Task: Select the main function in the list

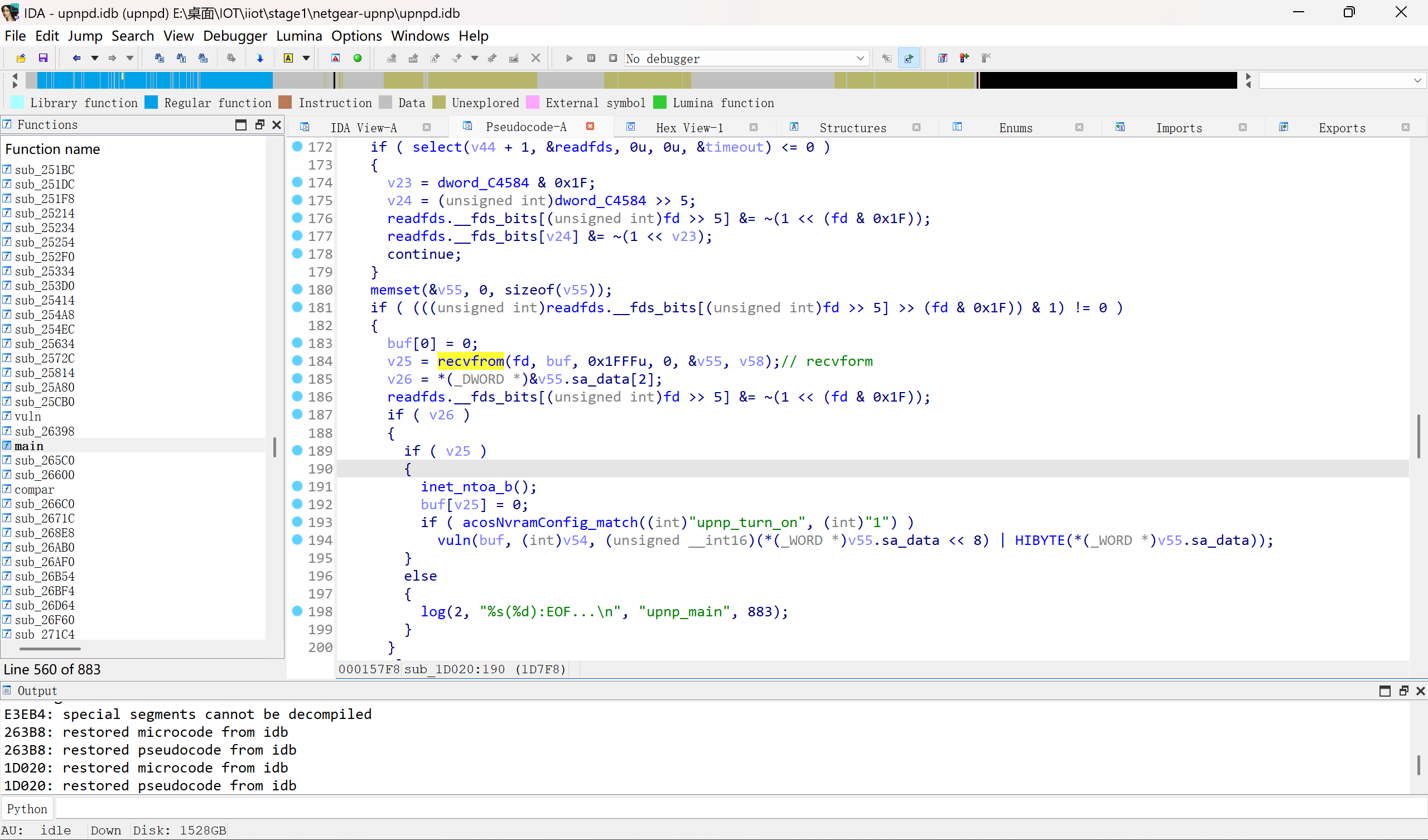Action: tap(29, 446)
